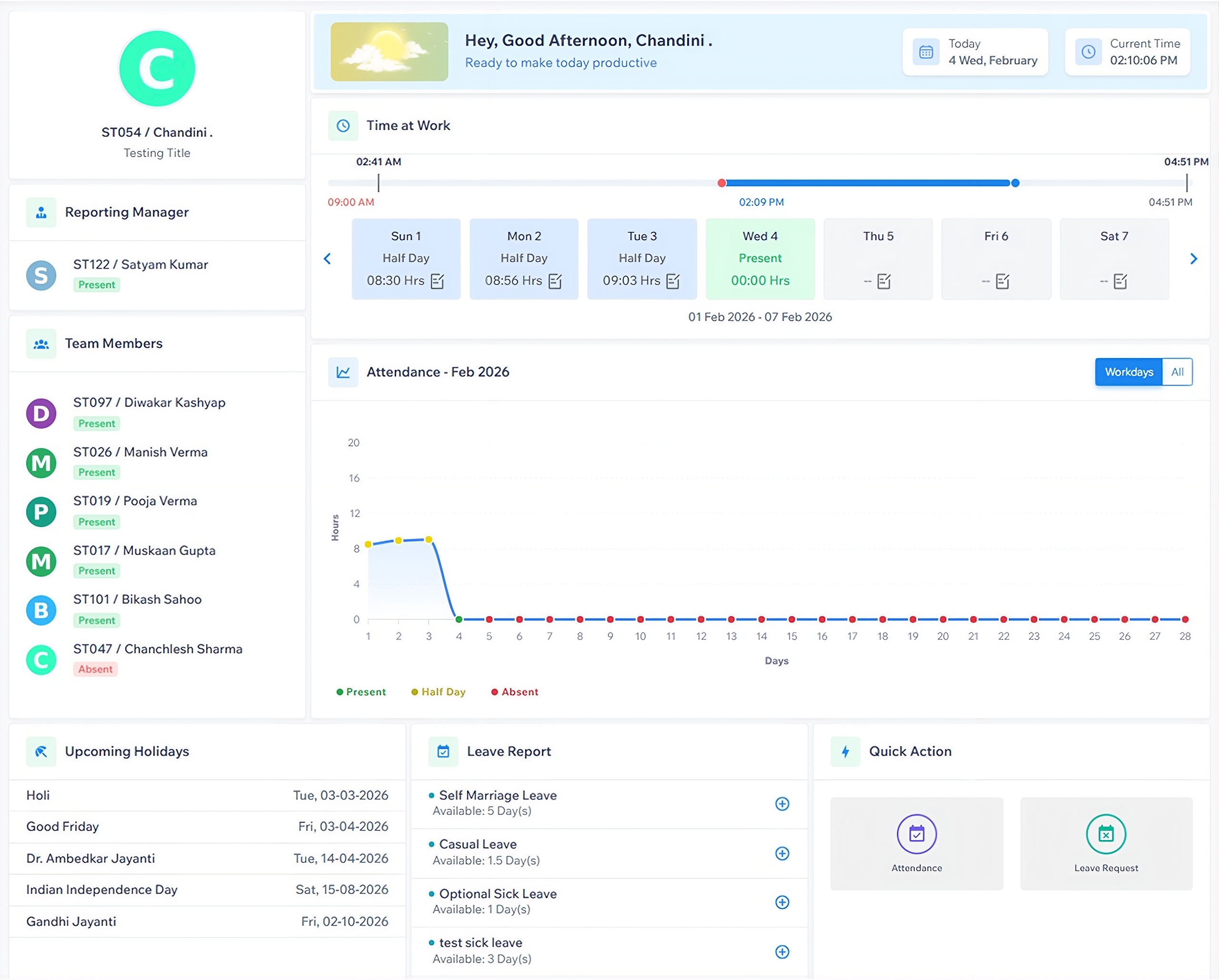The image size is (1219, 980).
Task: Click plus icon for Casual Leave
Action: pos(782,853)
